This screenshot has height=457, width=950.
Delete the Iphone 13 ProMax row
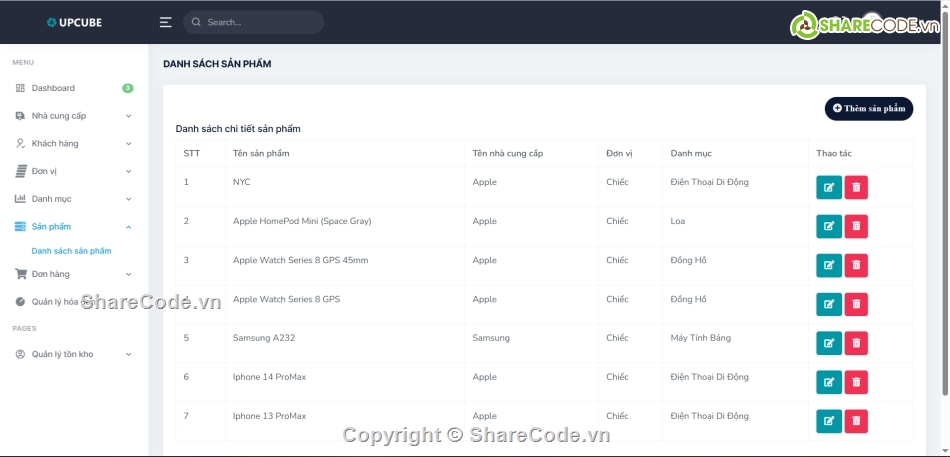(856, 421)
